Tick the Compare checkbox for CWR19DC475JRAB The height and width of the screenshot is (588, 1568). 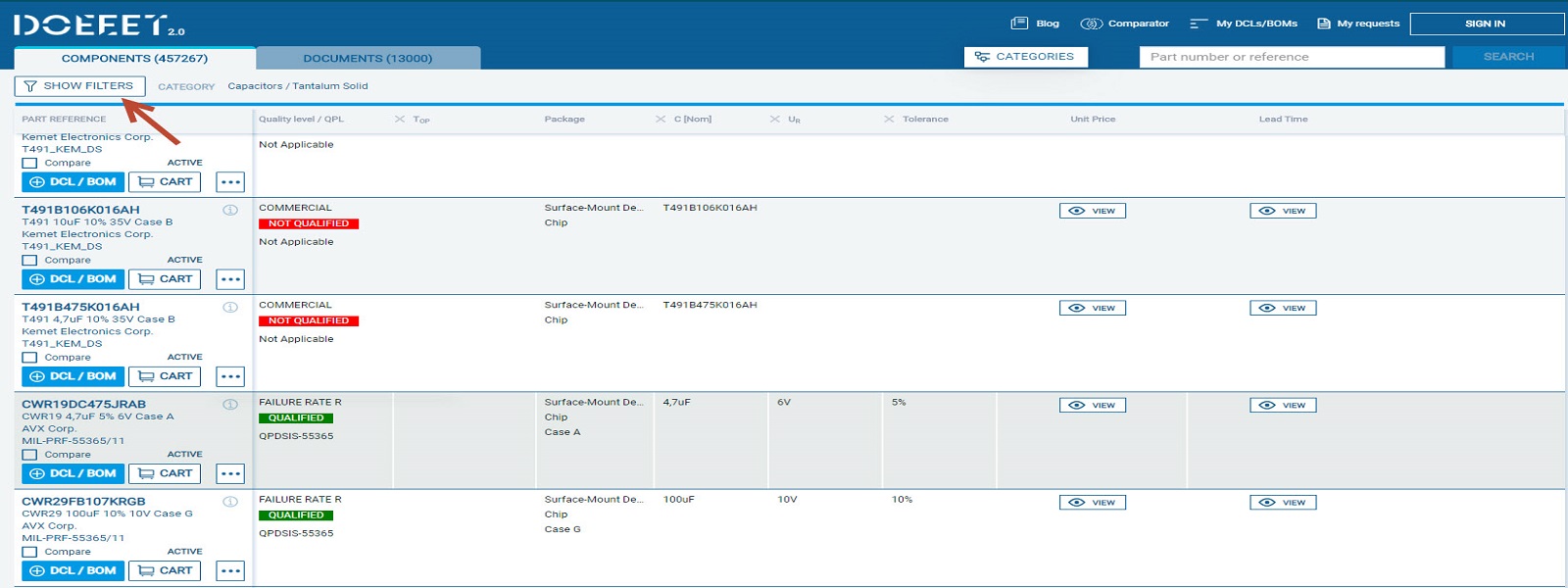(29, 455)
